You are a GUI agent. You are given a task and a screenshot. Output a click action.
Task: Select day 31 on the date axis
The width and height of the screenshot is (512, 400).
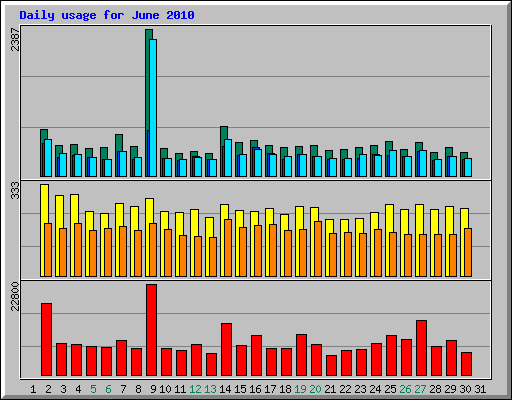click(480, 389)
